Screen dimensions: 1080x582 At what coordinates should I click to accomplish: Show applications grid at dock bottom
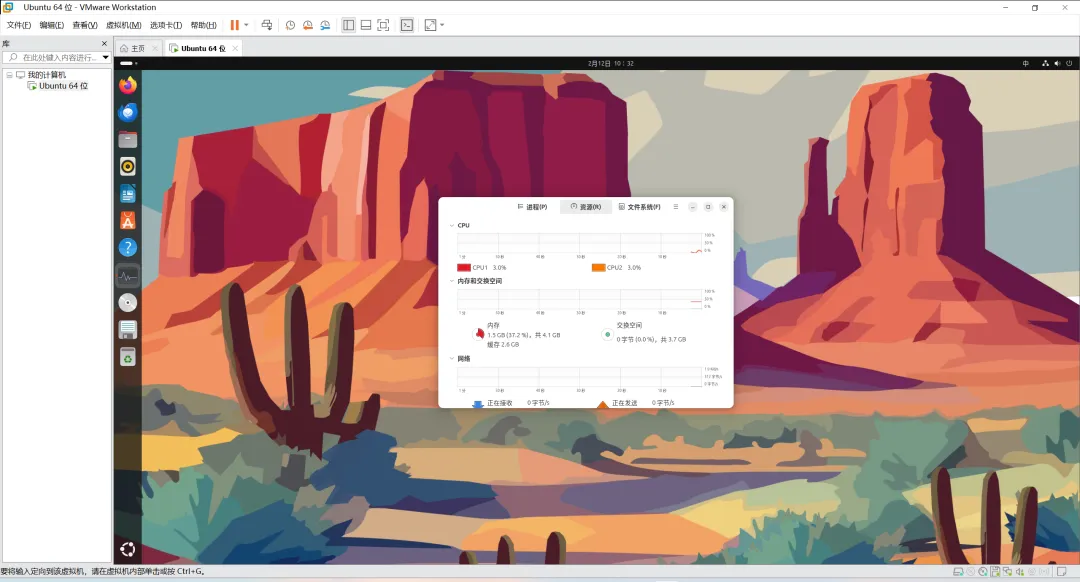(127, 549)
